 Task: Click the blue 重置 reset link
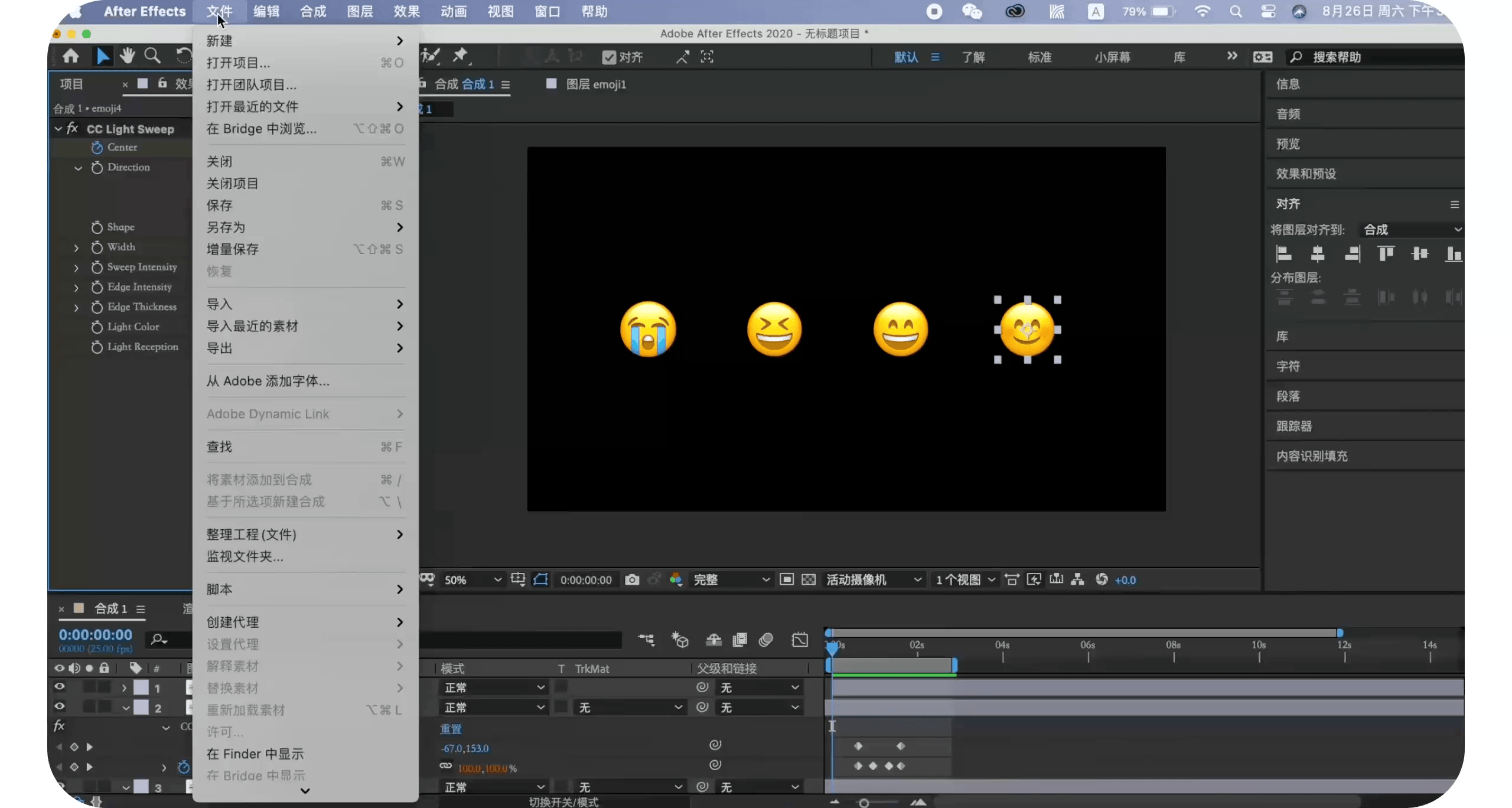click(x=451, y=729)
